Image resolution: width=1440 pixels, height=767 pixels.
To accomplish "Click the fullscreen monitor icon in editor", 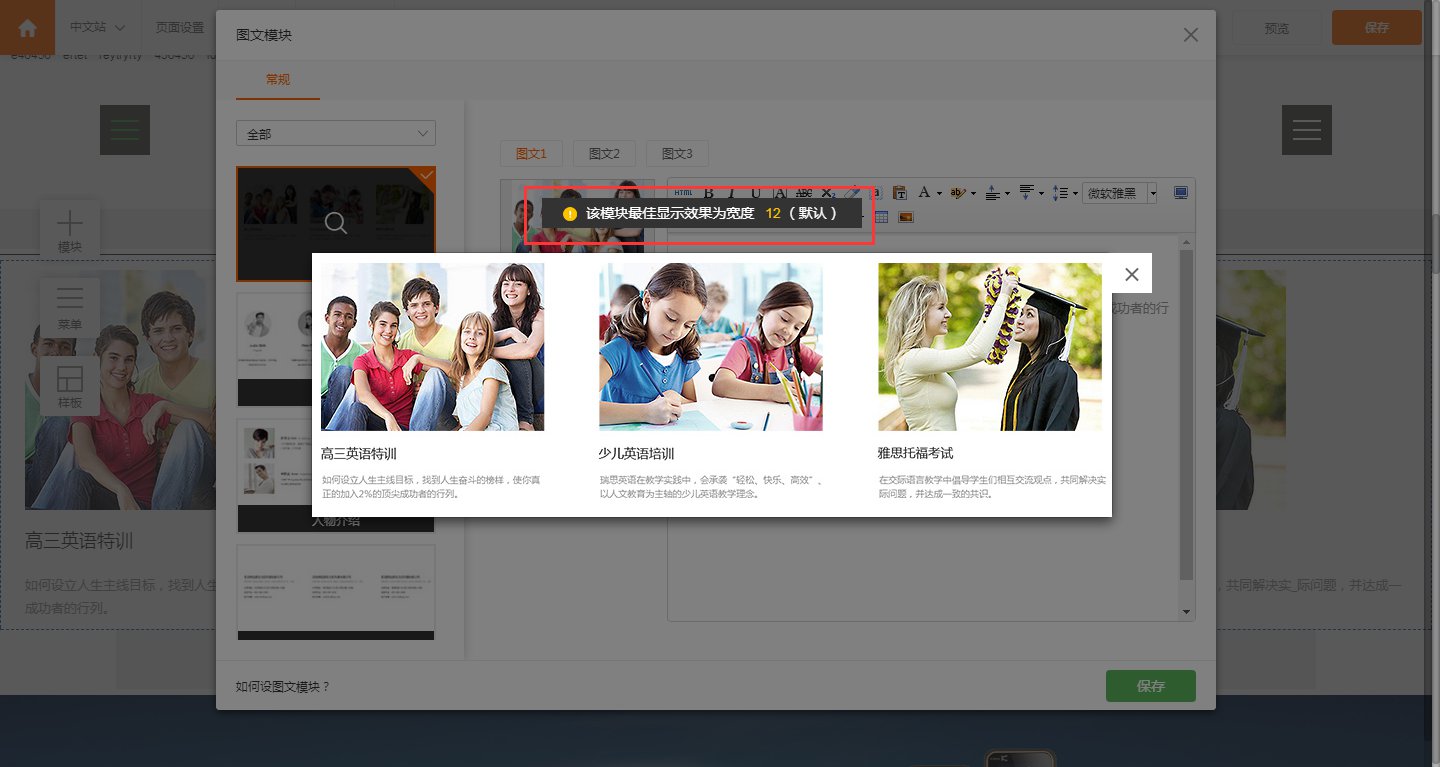I will 1181,193.
